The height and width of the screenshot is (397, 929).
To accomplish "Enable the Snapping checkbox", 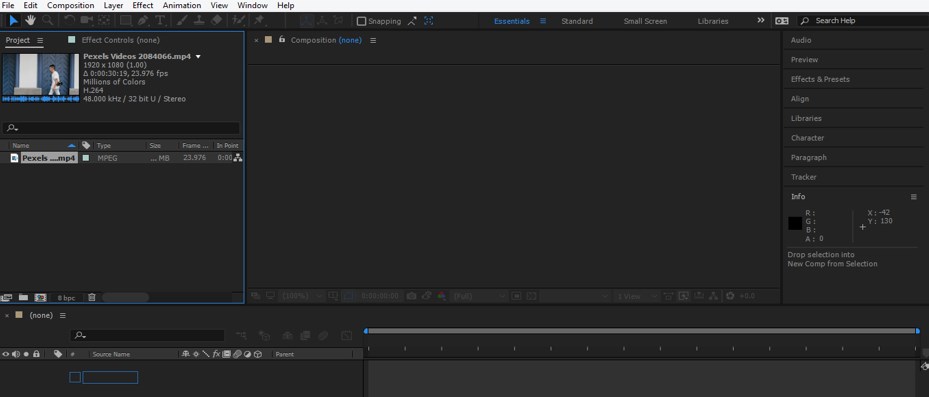I will pos(361,21).
